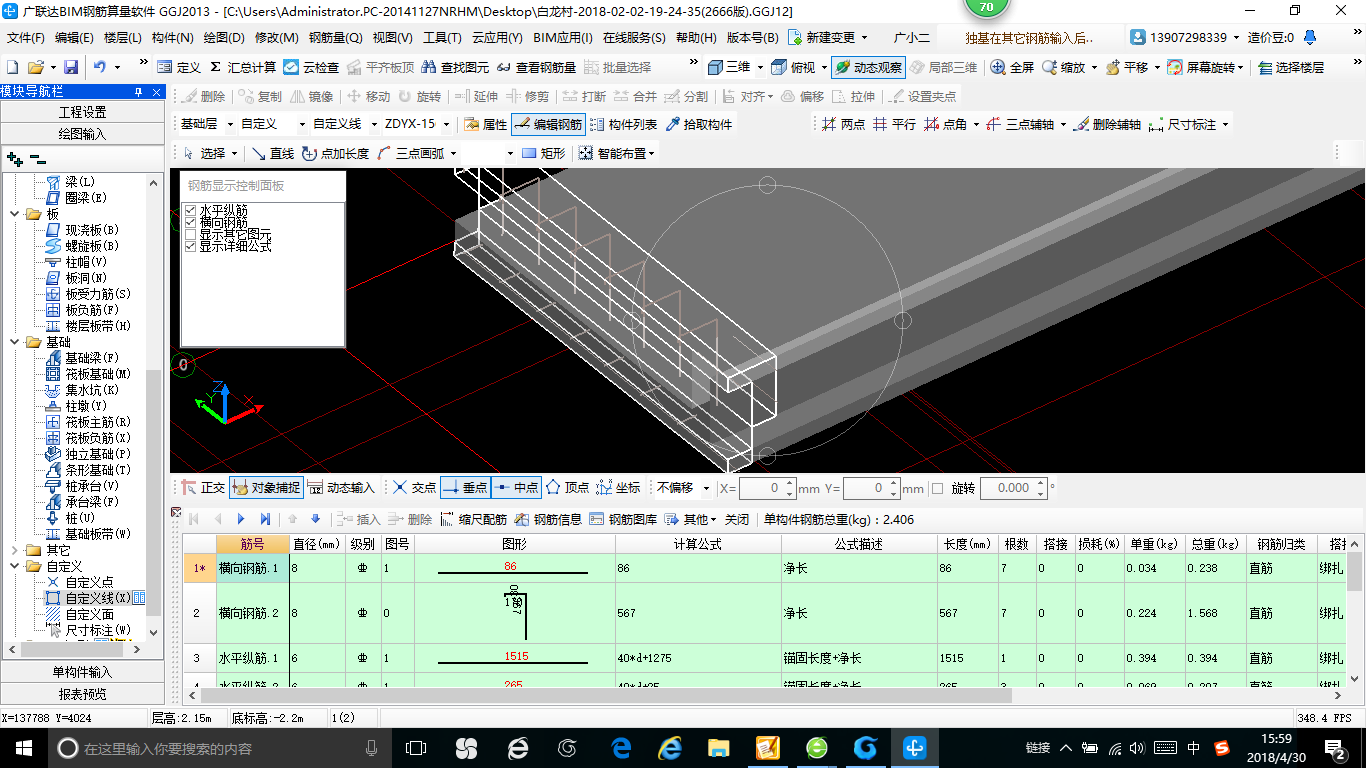Click 选择楼层 select floor button

point(1291,67)
